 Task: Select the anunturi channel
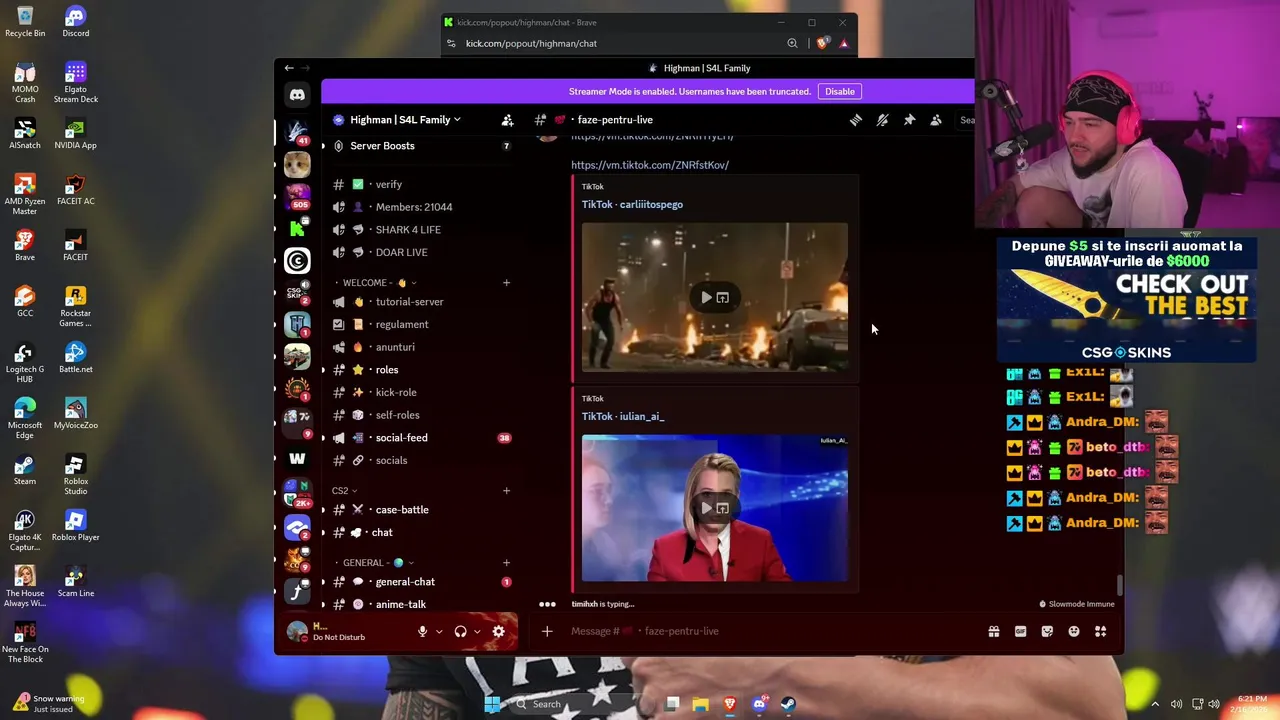pos(422,347)
